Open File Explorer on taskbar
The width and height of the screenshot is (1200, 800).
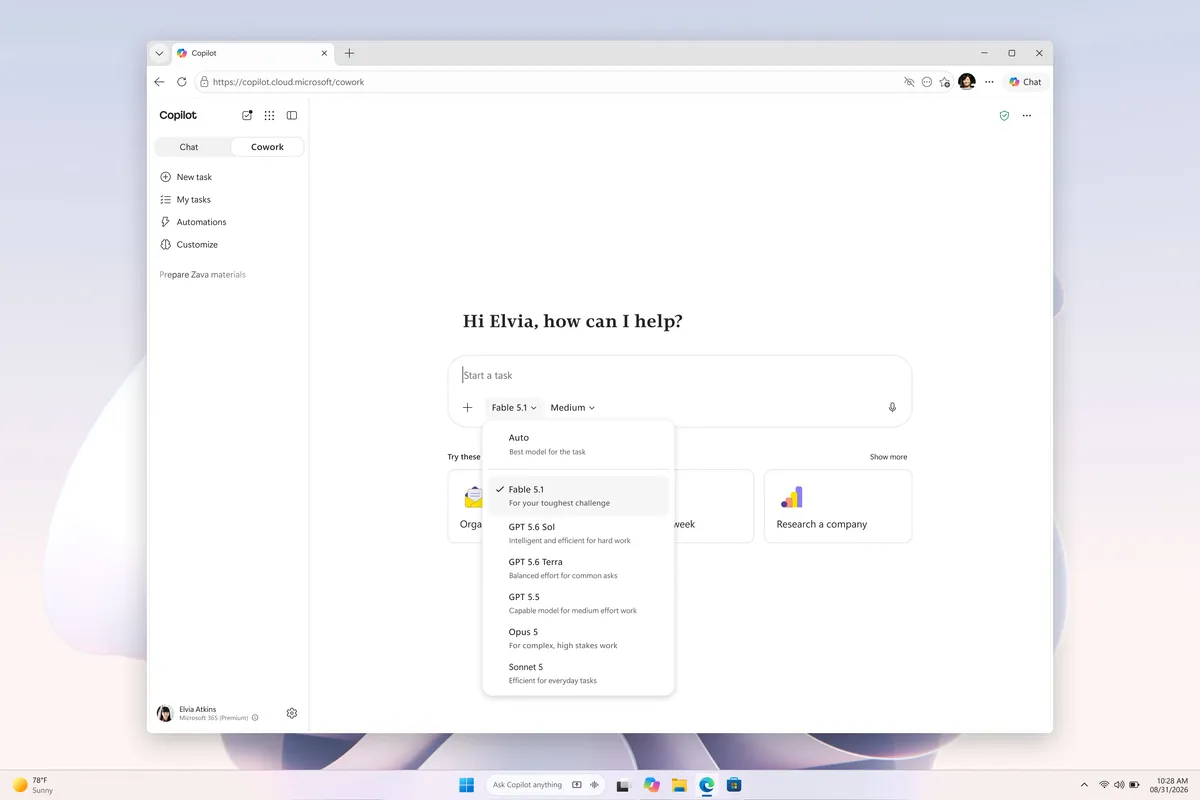[x=679, y=785]
